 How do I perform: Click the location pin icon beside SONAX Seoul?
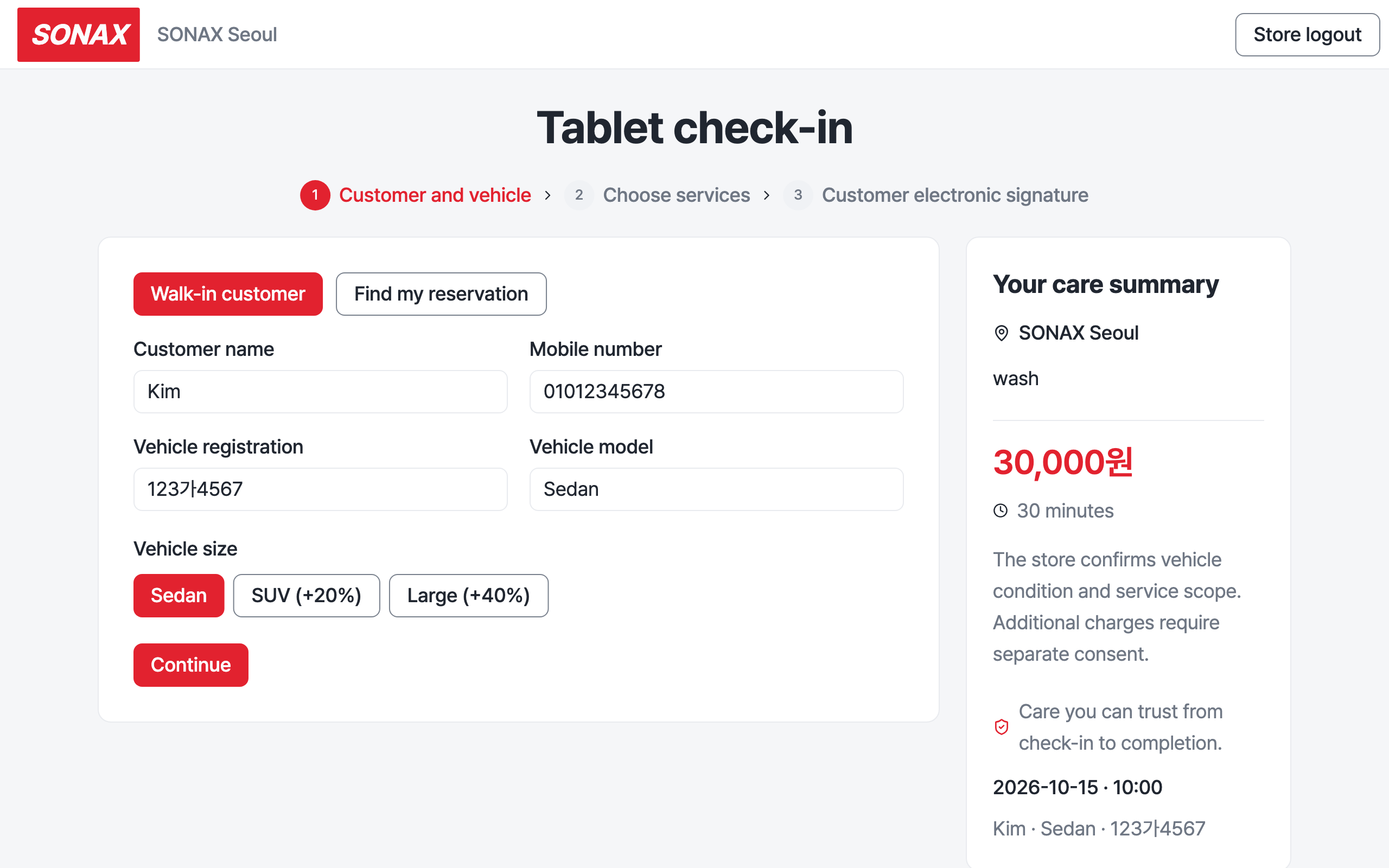click(1001, 333)
